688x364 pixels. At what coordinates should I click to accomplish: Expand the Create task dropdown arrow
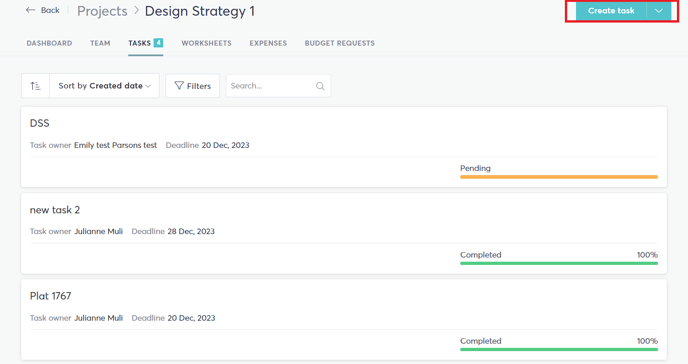[659, 11]
